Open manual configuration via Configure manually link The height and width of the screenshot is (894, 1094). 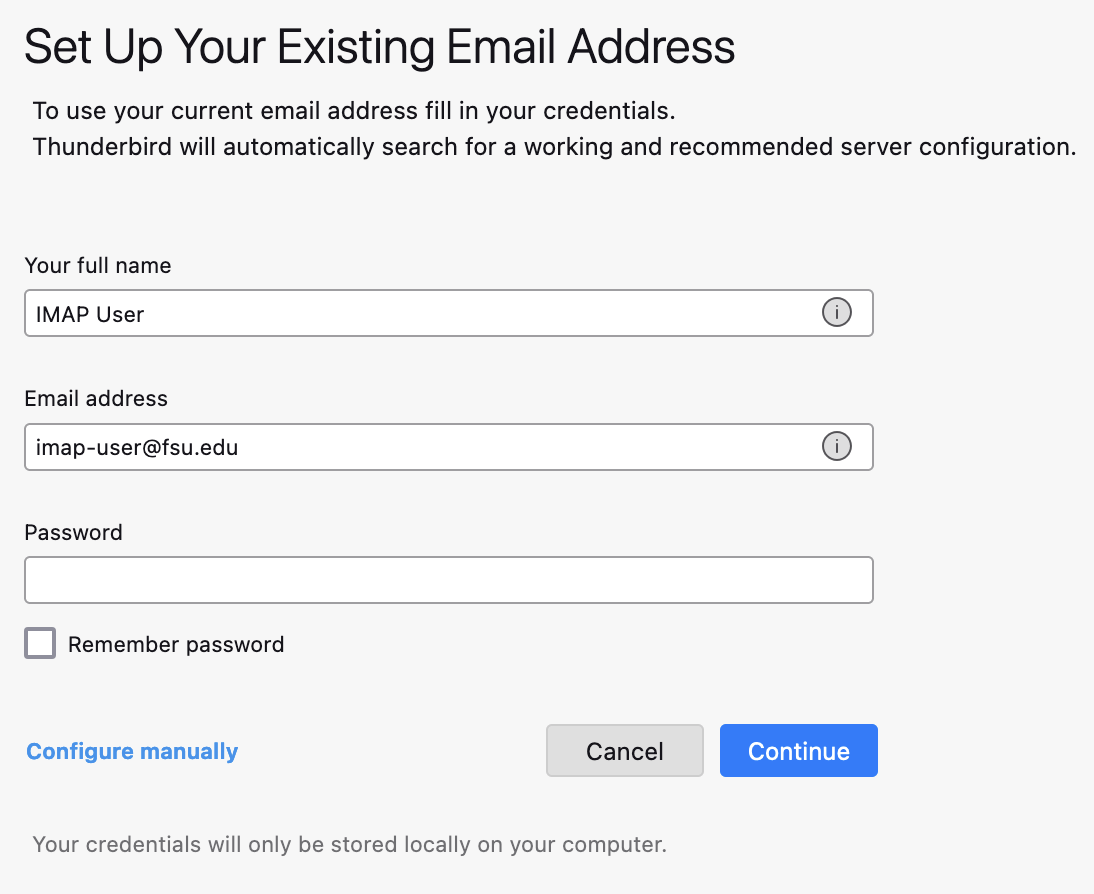[131, 751]
